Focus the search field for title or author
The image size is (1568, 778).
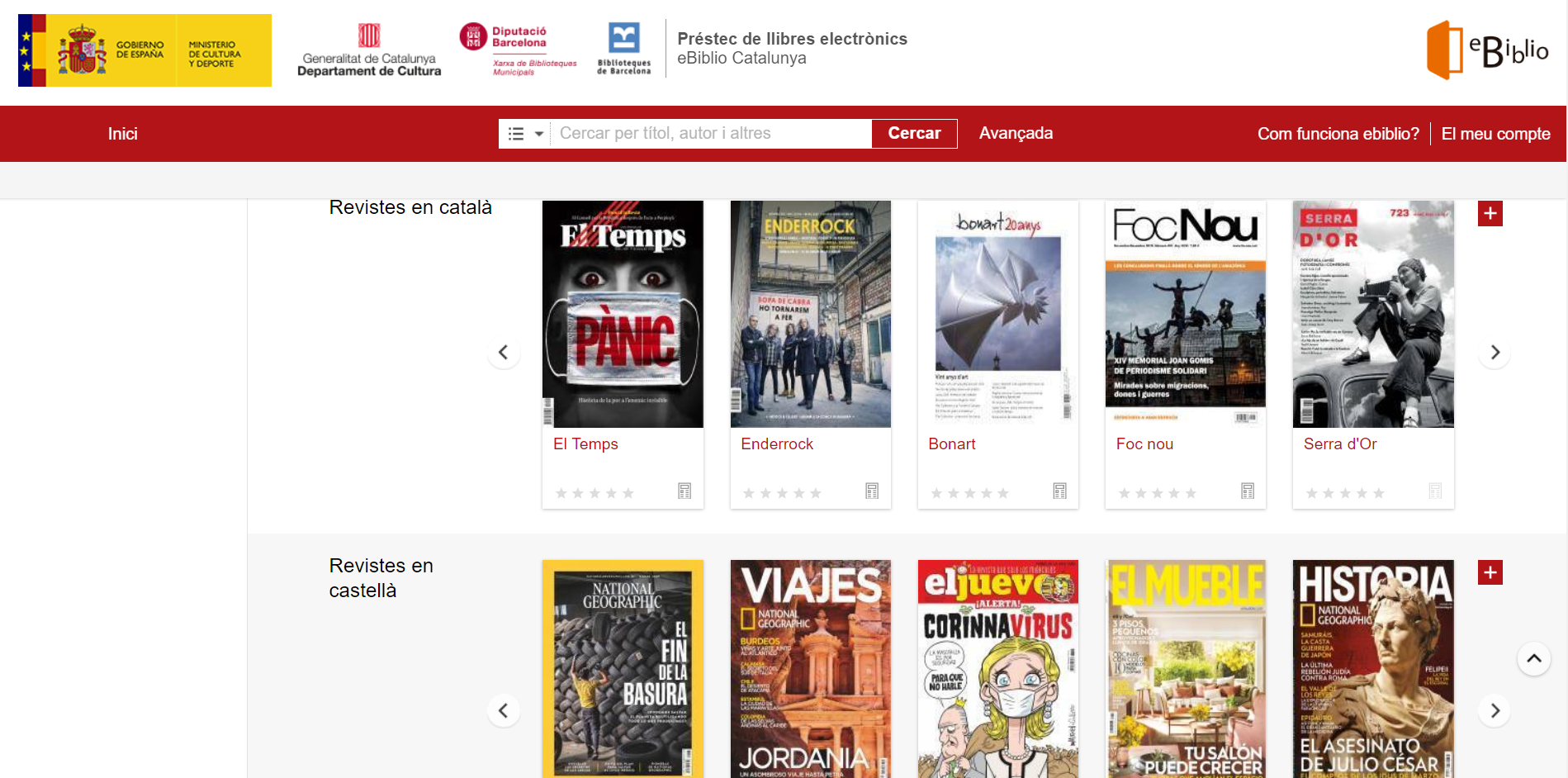click(711, 134)
